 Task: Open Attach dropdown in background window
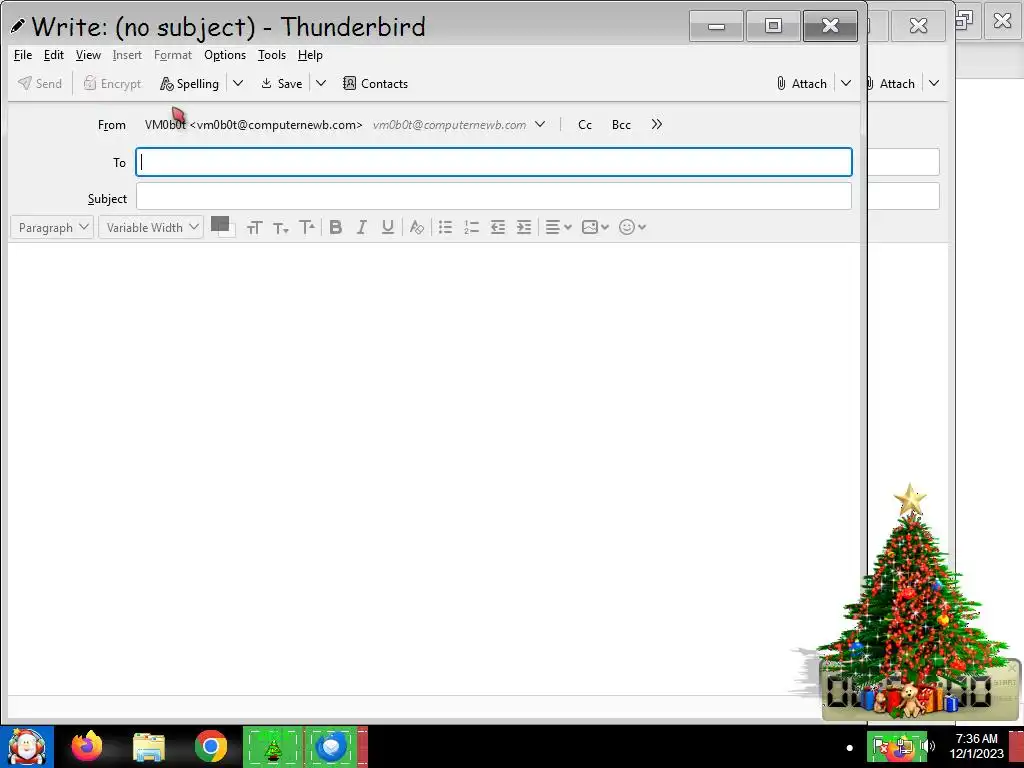click(x=934, y=84)
